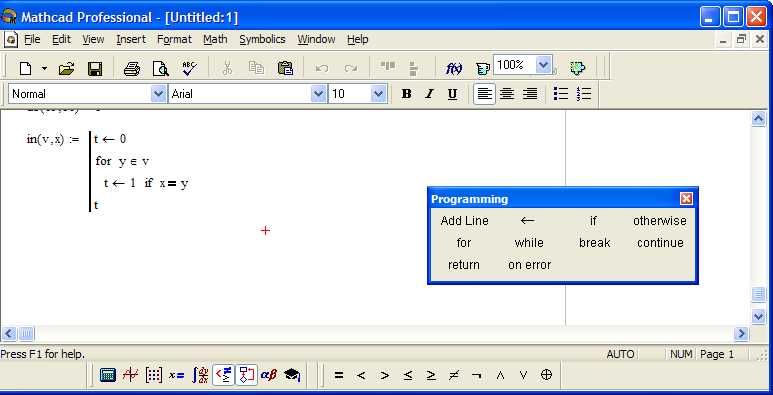Screen dimensions: 773x395
Task: Open the Calculus toolbar integral icon
Action: point(200,375)
